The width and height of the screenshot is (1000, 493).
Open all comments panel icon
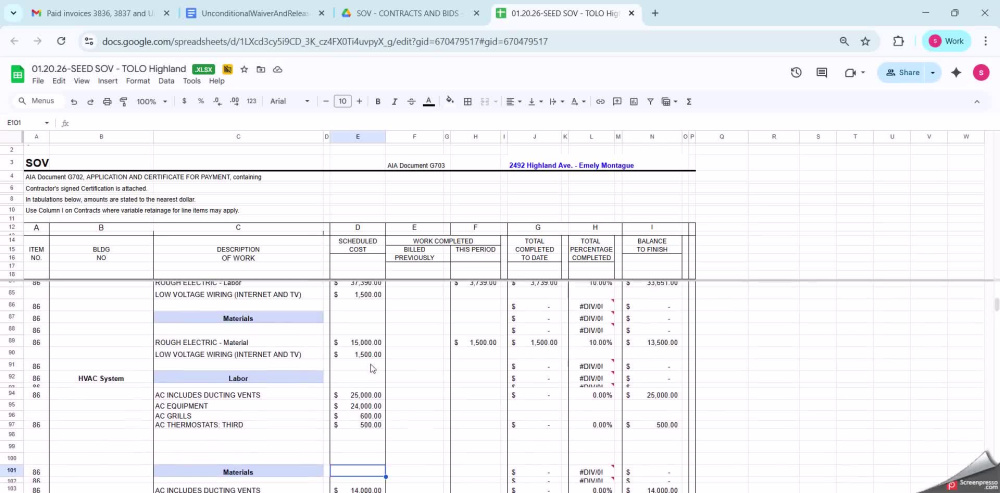pyautogui.click(x=821, y=73)
